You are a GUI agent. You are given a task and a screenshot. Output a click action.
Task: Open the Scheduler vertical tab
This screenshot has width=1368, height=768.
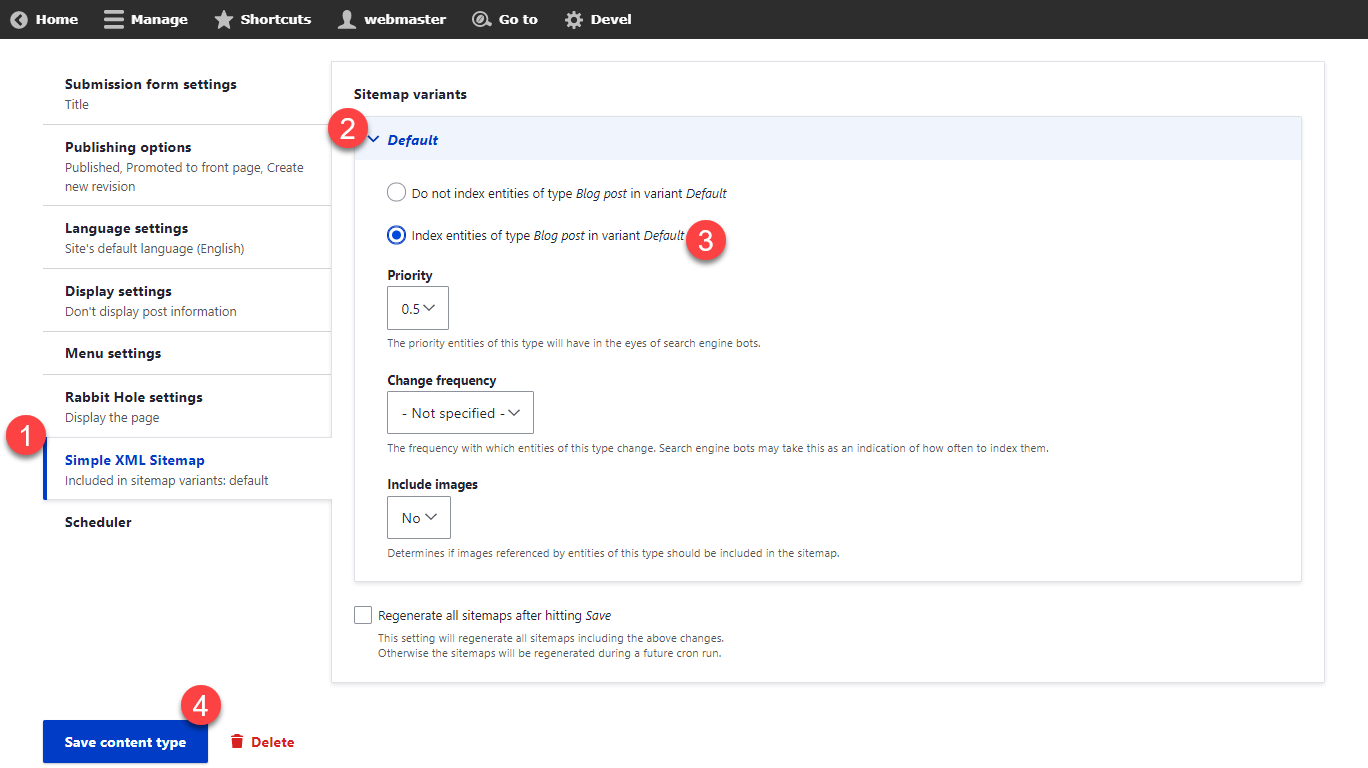98,522
